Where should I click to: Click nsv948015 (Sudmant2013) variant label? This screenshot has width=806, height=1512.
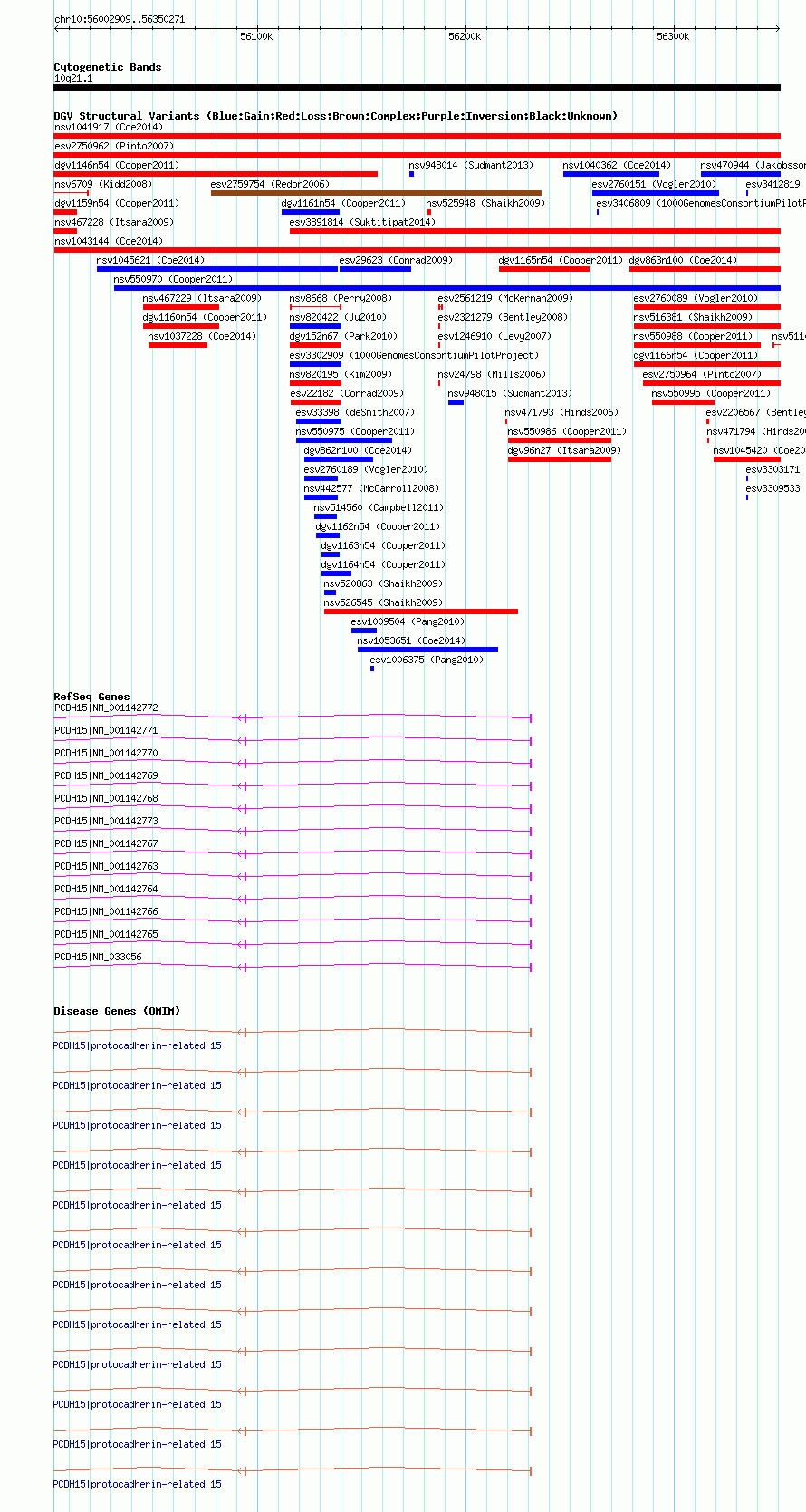pyautogui.click(x=510, y=393)
